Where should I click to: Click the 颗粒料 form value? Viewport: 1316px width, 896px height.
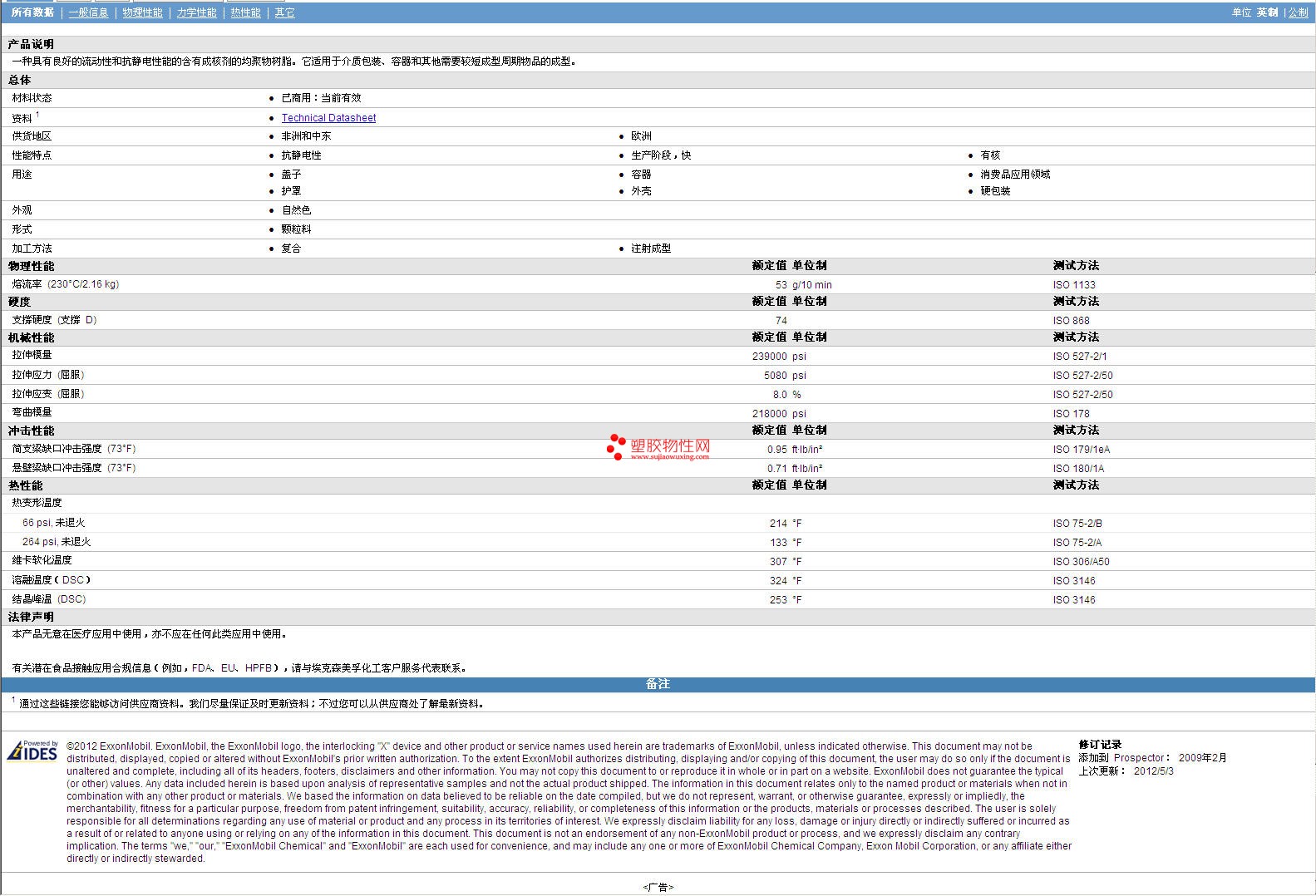tap(296, 229)
